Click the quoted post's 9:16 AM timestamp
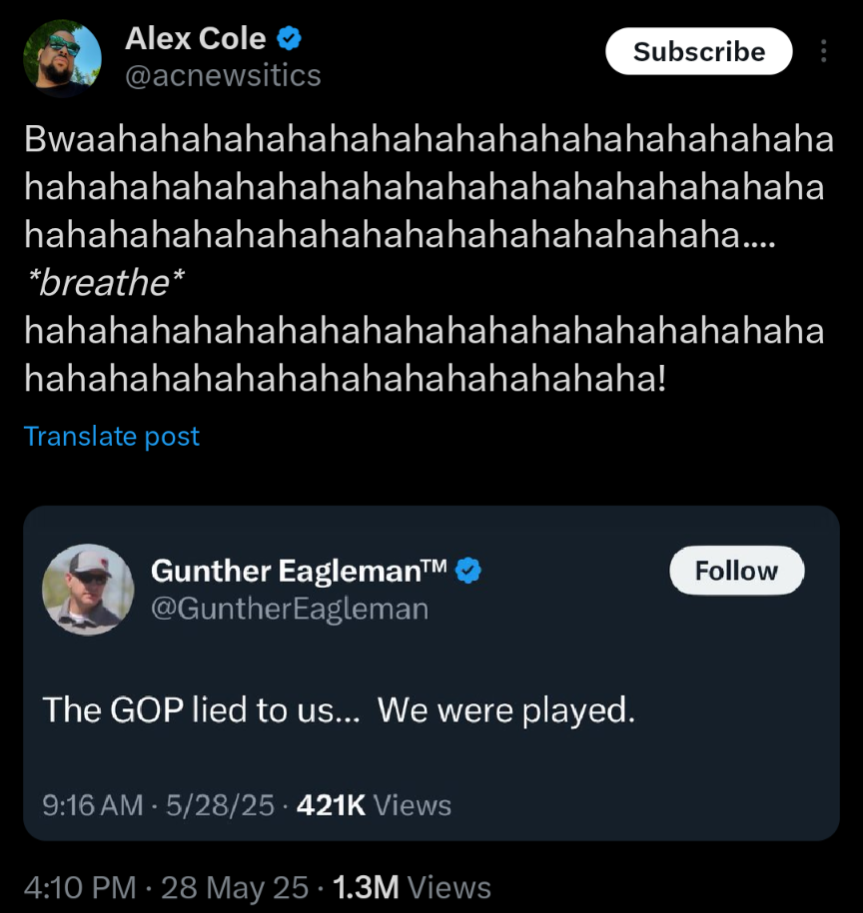Screen dimensions: 863x913 pos(92,805)
